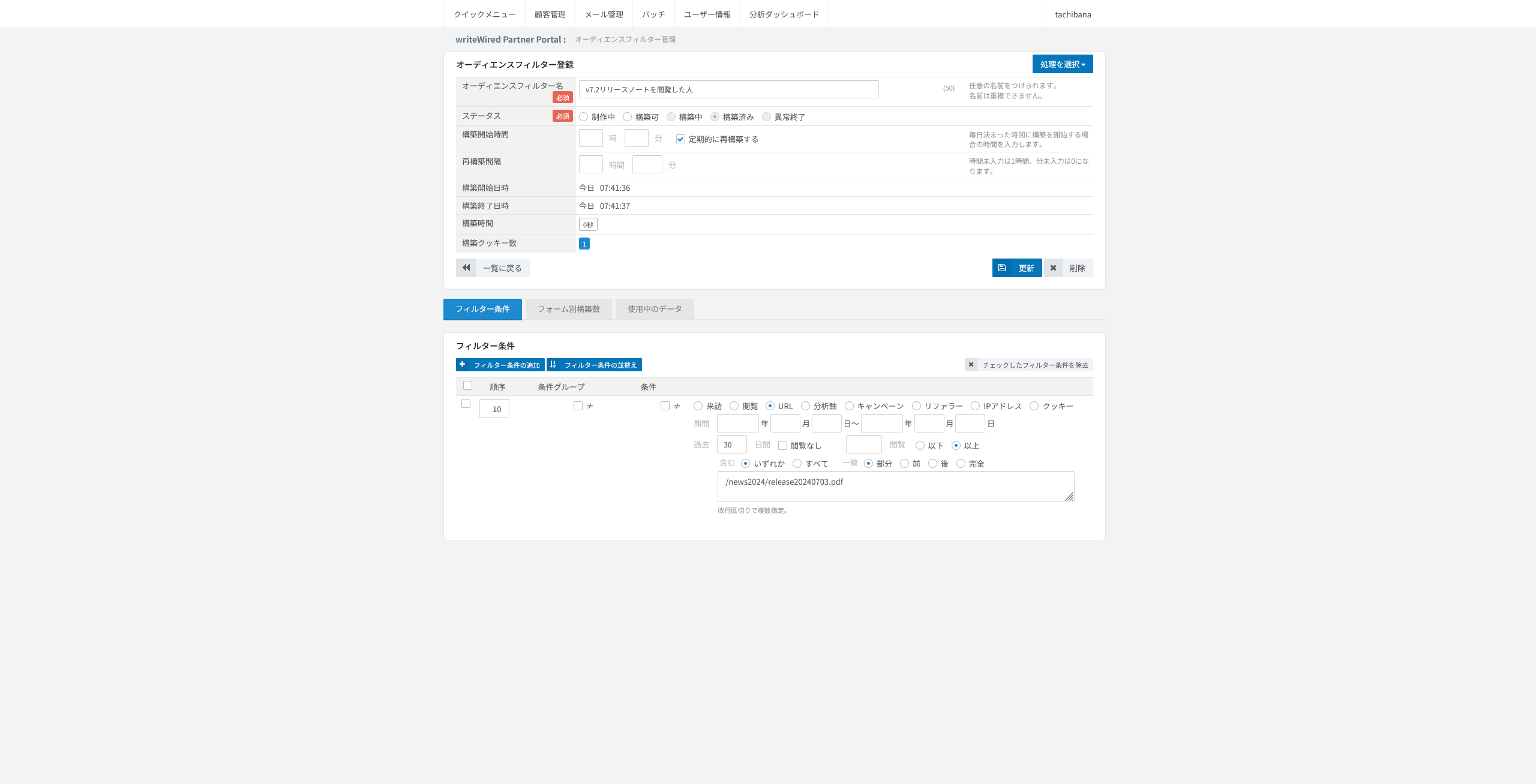The width and height of the screenshot is (1536, 784).
Task: Select the 部分 match radio
Action: point(868,464)
